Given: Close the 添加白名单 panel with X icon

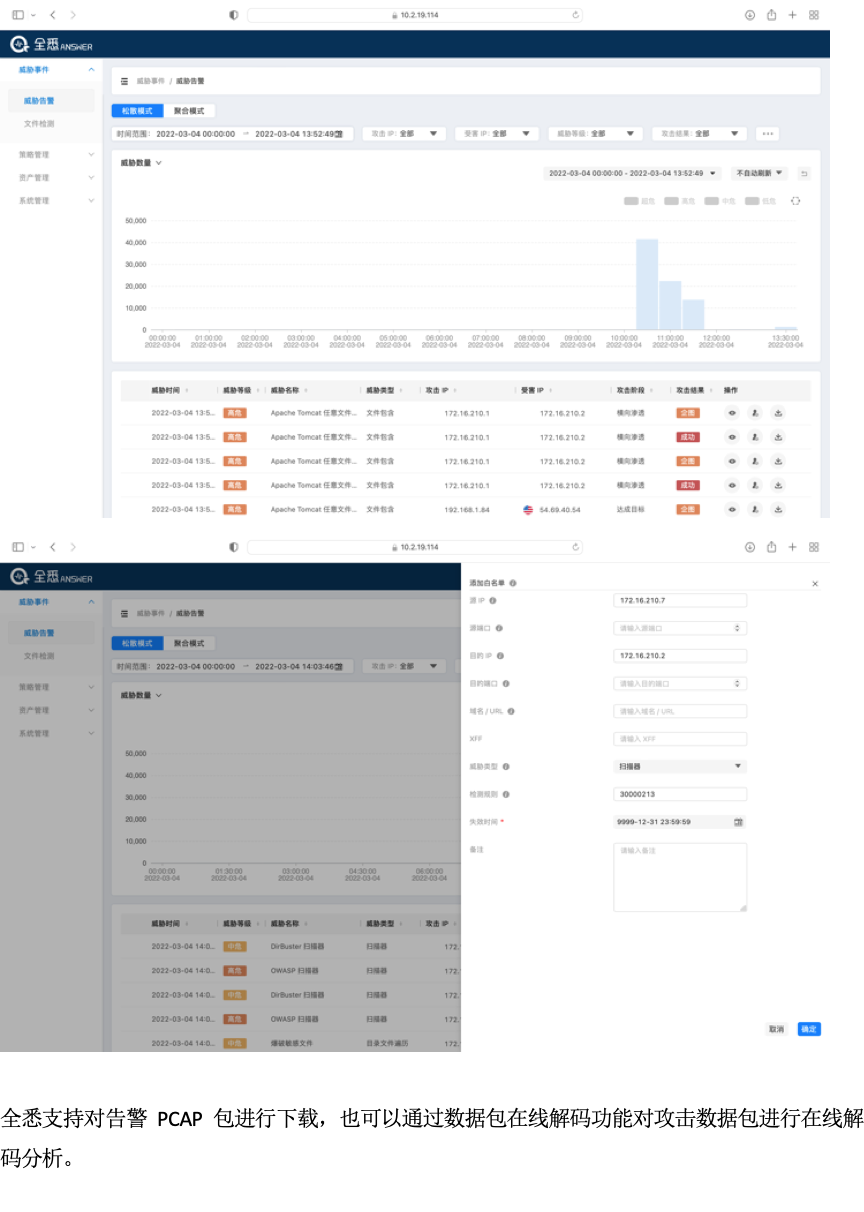Looking at the screenshot, I should [x=815, y=583].
